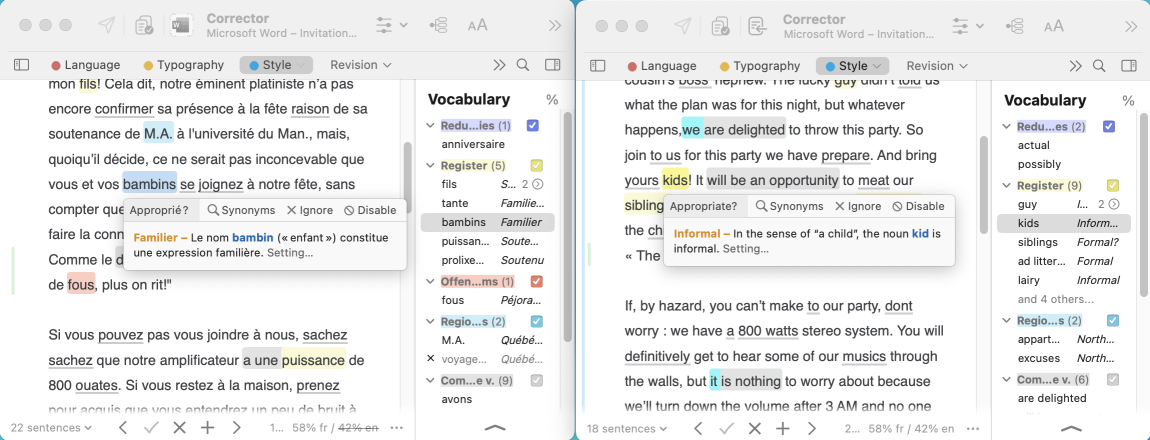Image resolution: width=1150 pixels, height=440 pixels.
Task: Open the Revision dropdown in English window
Action: coord(937,66)
